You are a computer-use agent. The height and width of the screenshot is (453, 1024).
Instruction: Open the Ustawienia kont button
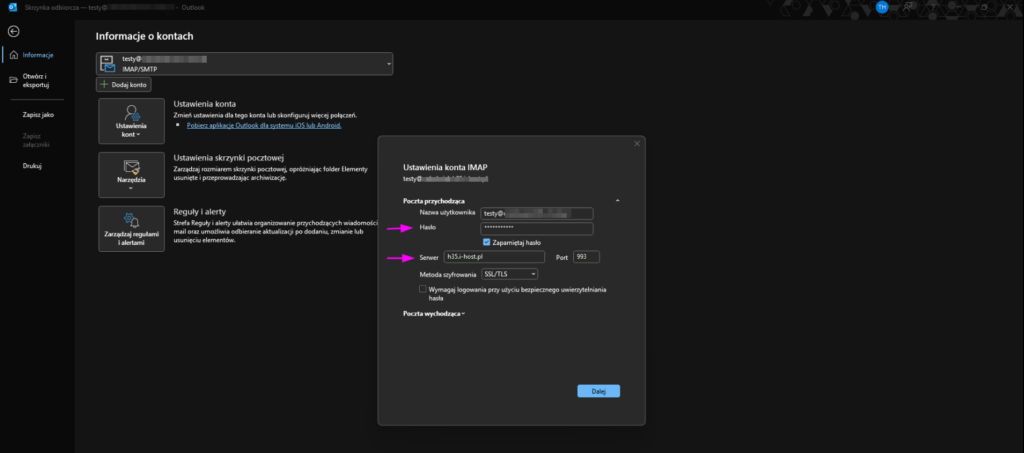132,126
